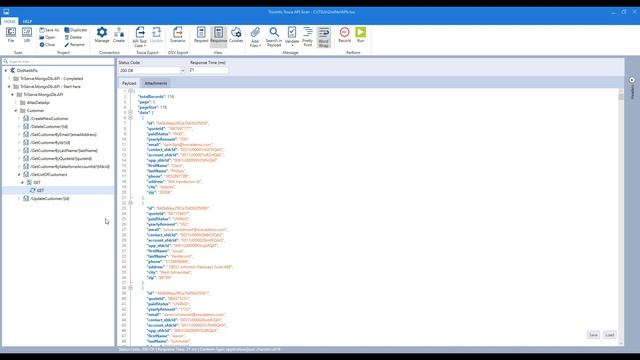
Task: Click "totalRecords" line in payload
Action: (156, 96)
